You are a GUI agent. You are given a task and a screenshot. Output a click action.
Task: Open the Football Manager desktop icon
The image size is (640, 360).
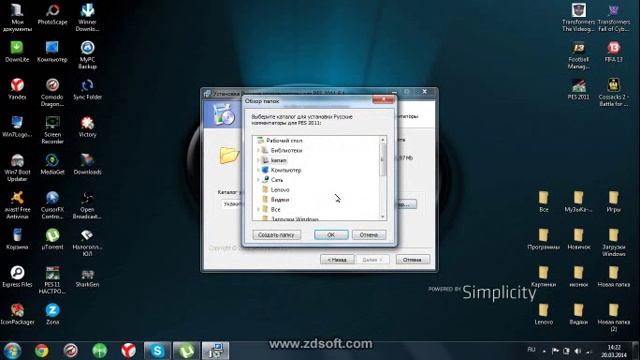[578, 55]
